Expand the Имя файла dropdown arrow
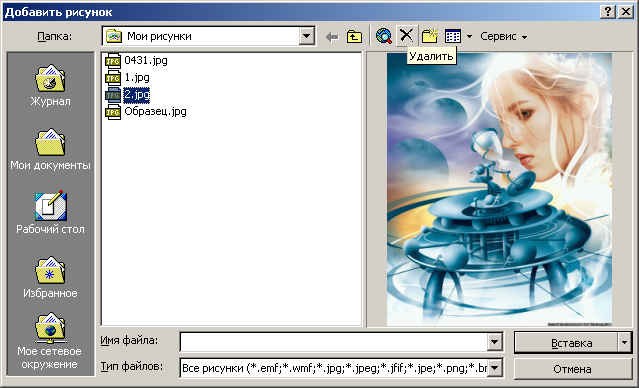The image size is (639, 388). coord(495,342)
